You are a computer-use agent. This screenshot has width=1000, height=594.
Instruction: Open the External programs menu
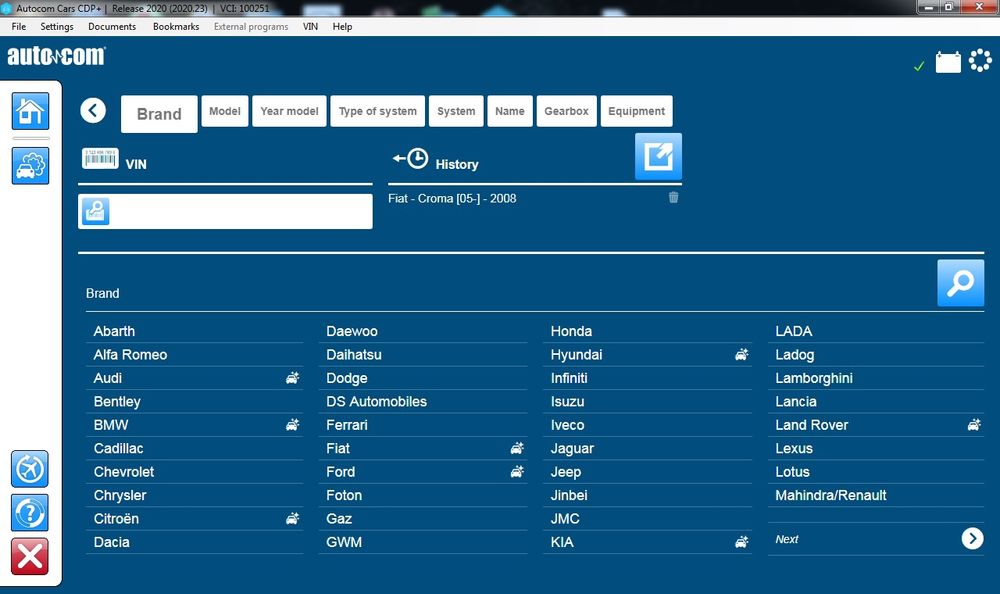pyautogui.click(x=251, y=26)
